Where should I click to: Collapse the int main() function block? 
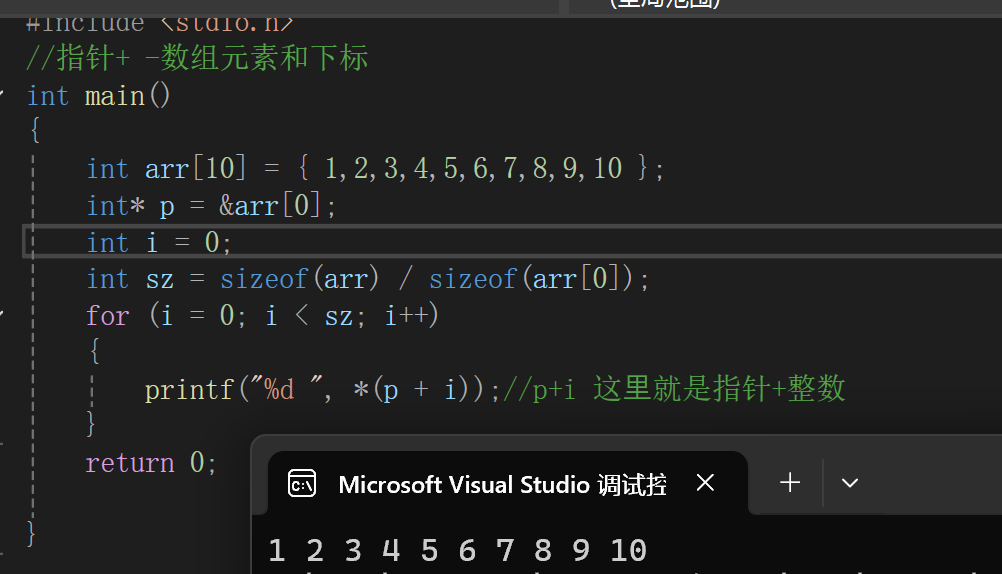3,96
